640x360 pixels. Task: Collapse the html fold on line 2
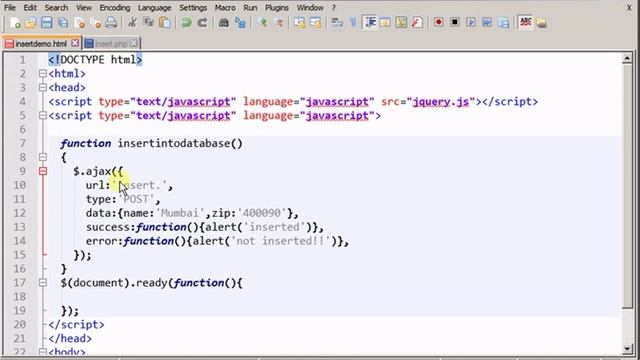42,74
